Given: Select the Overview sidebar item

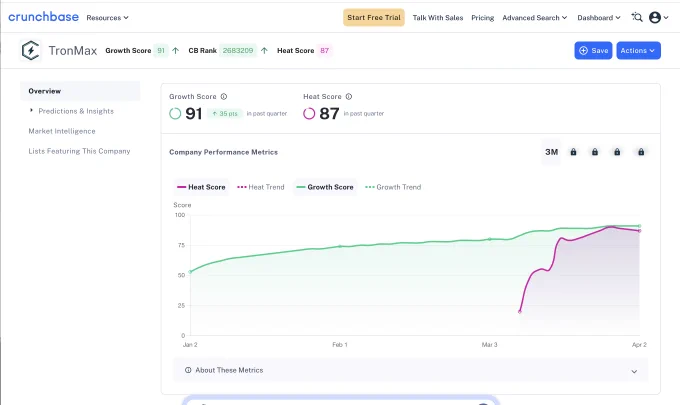Looking at the screenshot, I should (x=80, y=91).
